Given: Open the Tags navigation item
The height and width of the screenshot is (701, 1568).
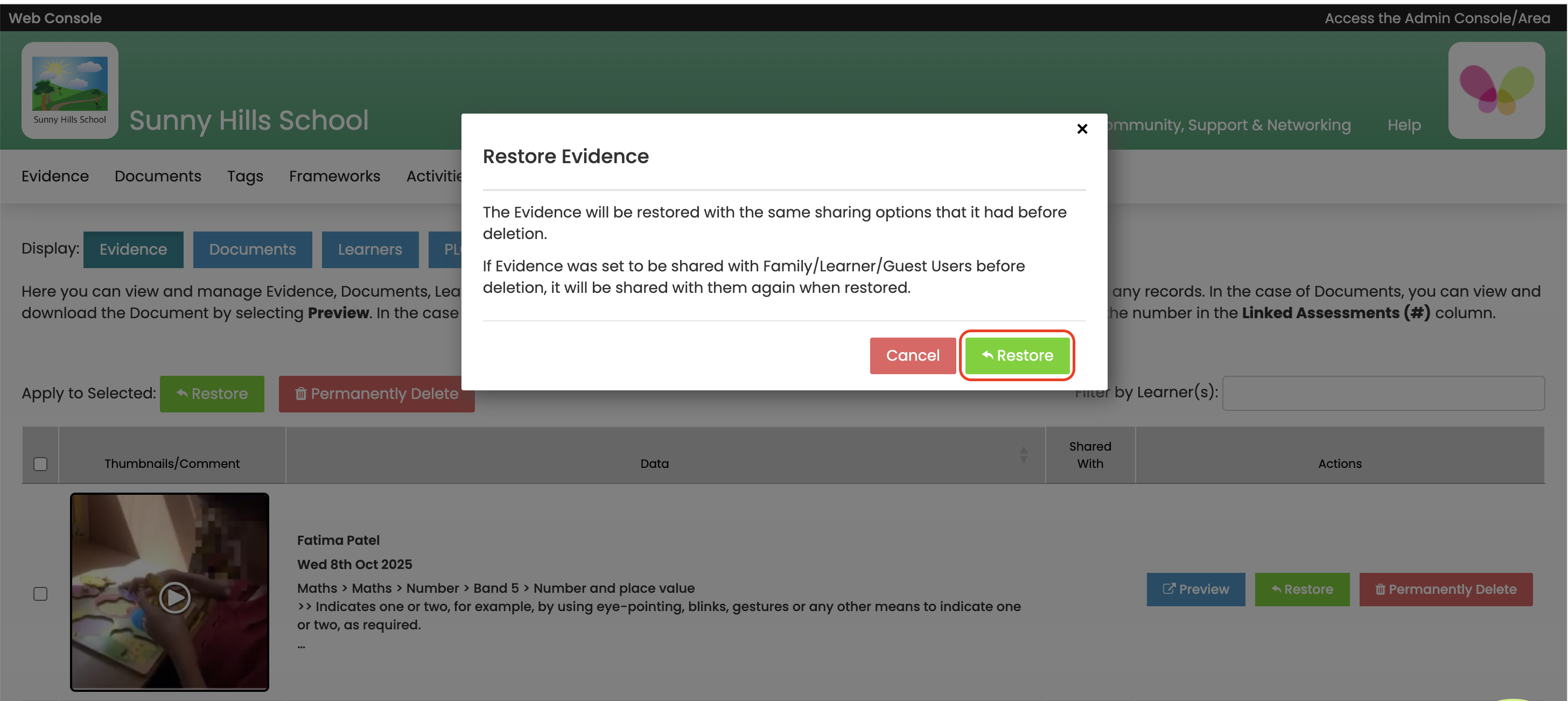Looking at the screenshot, I should 244,176.
